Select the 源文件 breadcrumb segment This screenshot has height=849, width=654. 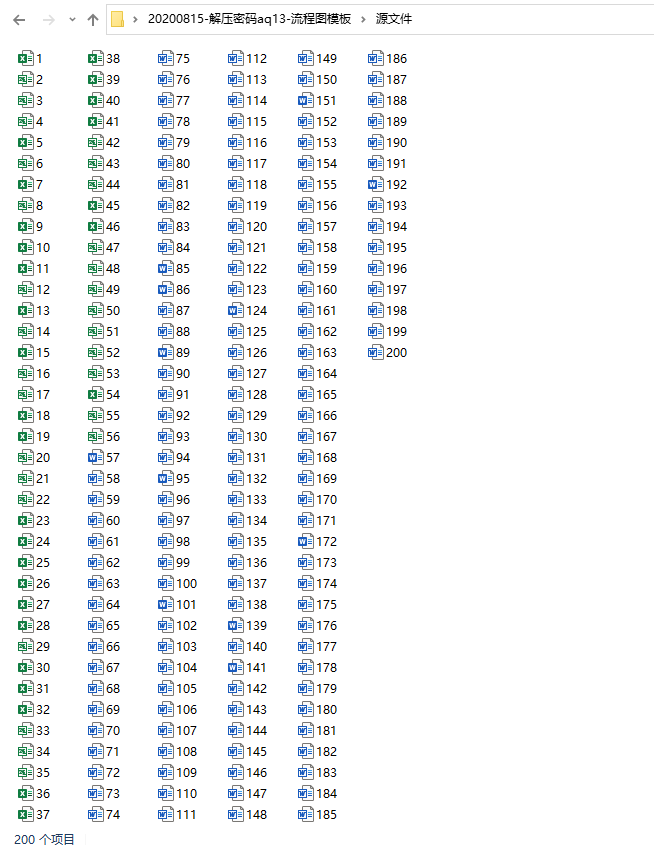394,19
